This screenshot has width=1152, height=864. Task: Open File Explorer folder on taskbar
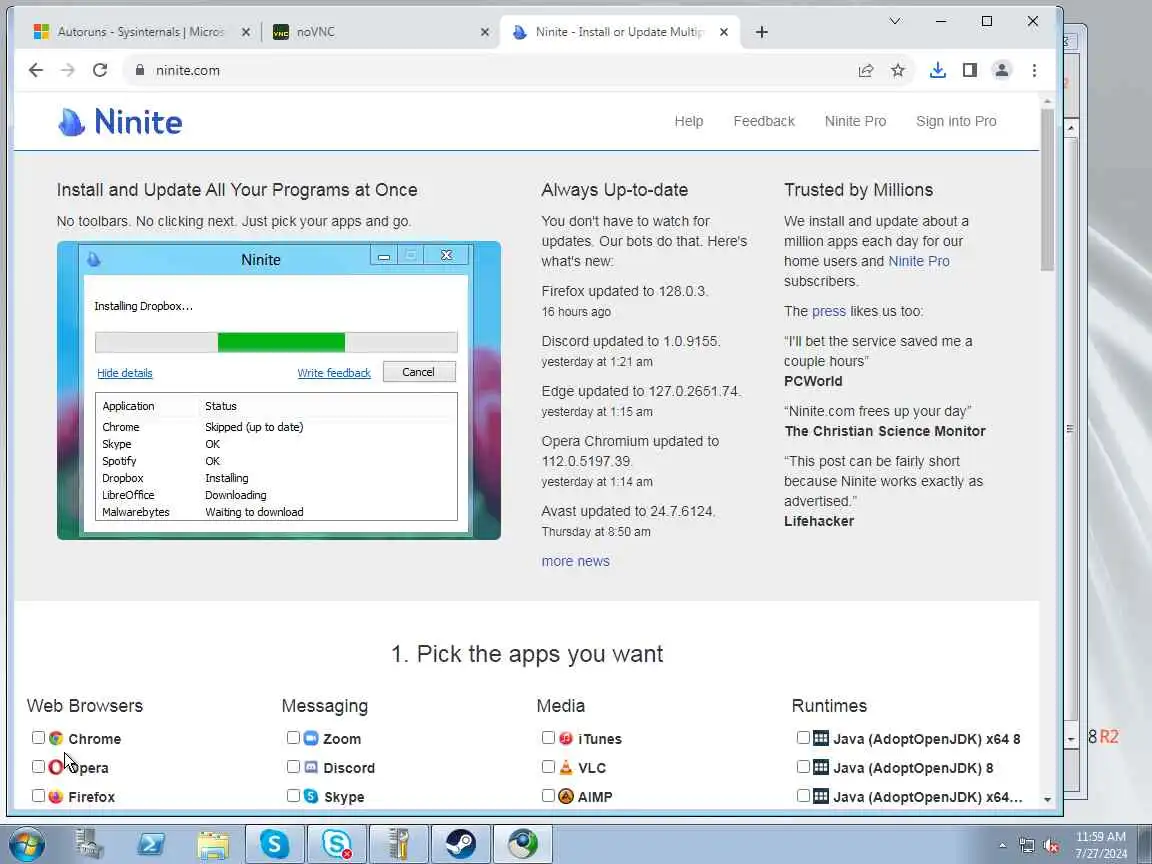[x=213, y=844]
